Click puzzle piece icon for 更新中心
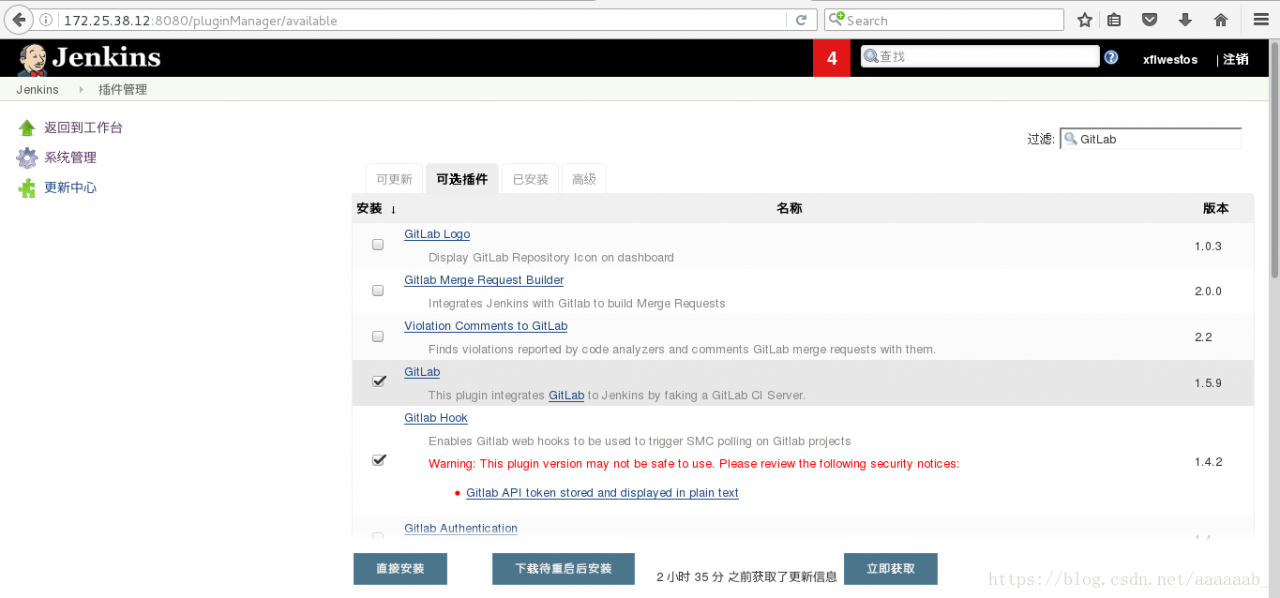Viewport: 1280px width, 598px height. (x=27, y=188)
